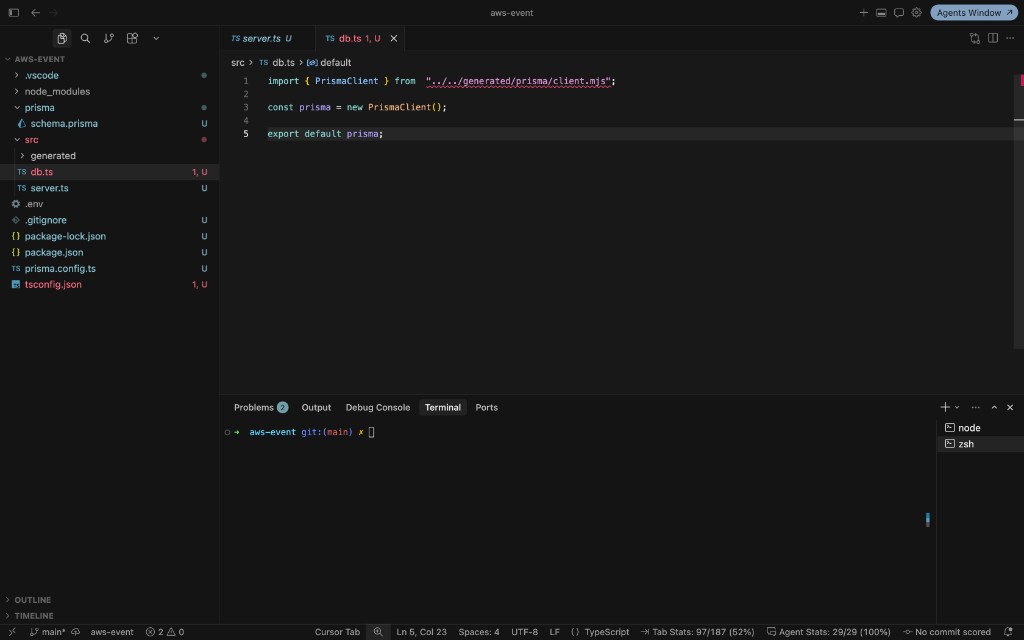The height and width of the screenshot is (640, 1024).
Task: Click the zoom magnifier in the status bar
Action: (x=378, y=632)
